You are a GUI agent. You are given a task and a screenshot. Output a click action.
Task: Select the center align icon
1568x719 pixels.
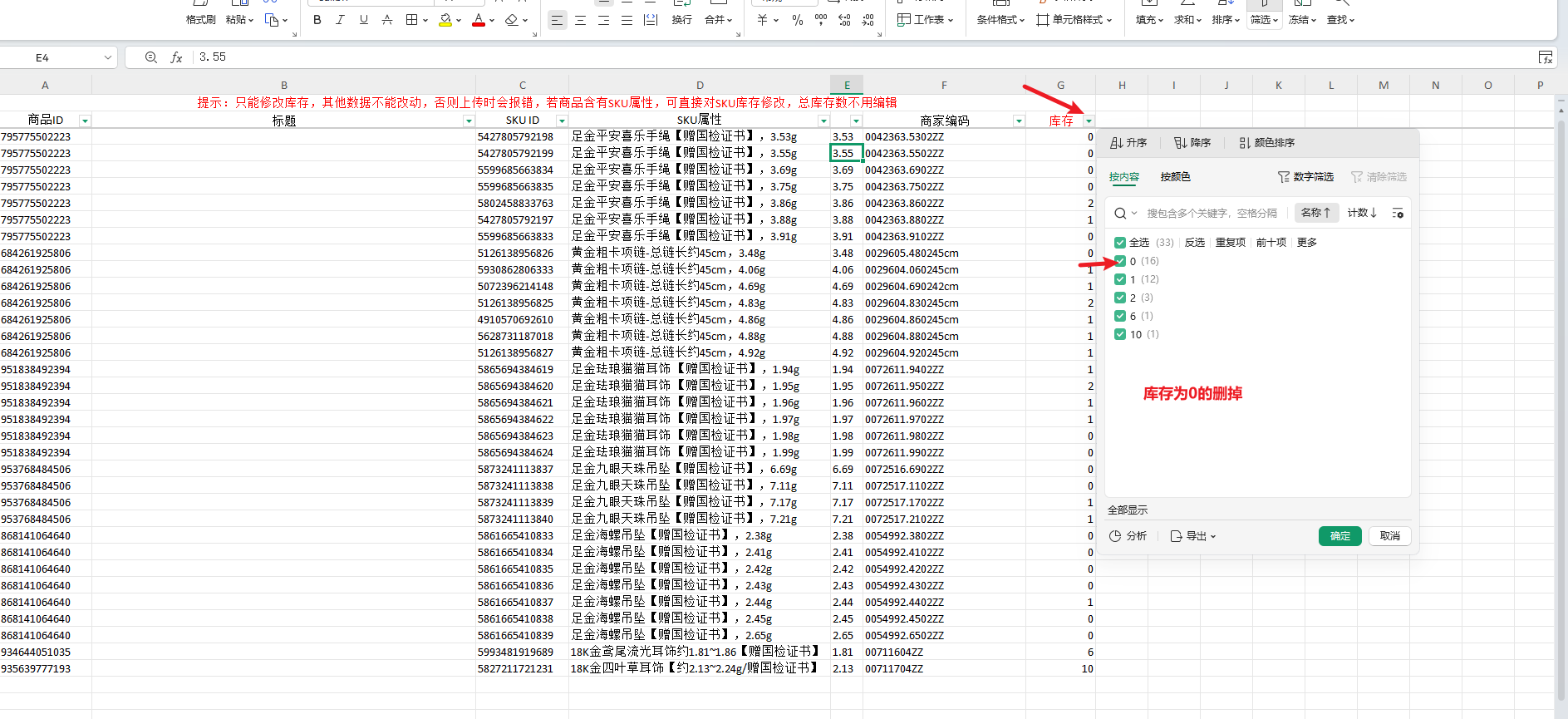580,20
